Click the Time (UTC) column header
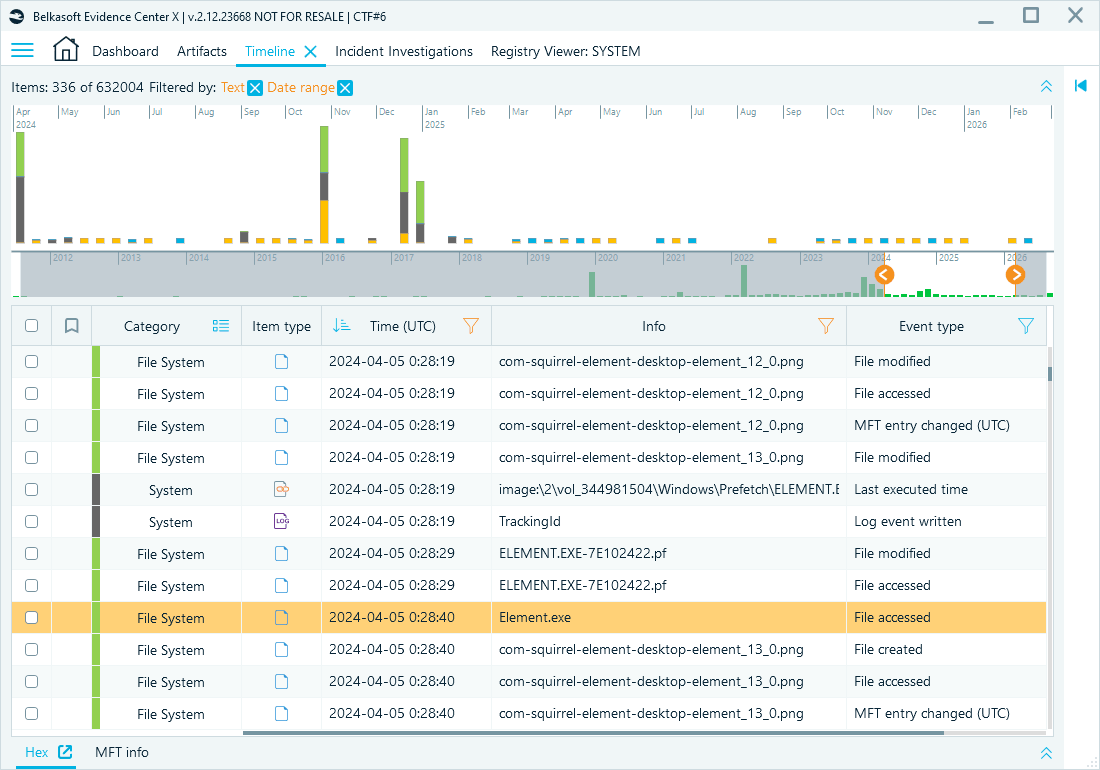The image size is (1100, 770). [x=403, y=326]
